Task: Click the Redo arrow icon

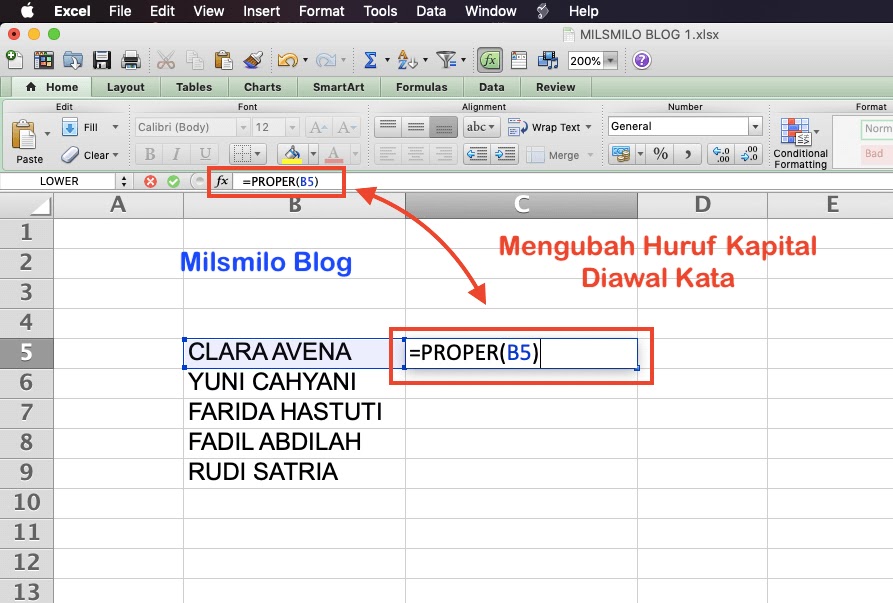Action: tap(326, 60)
